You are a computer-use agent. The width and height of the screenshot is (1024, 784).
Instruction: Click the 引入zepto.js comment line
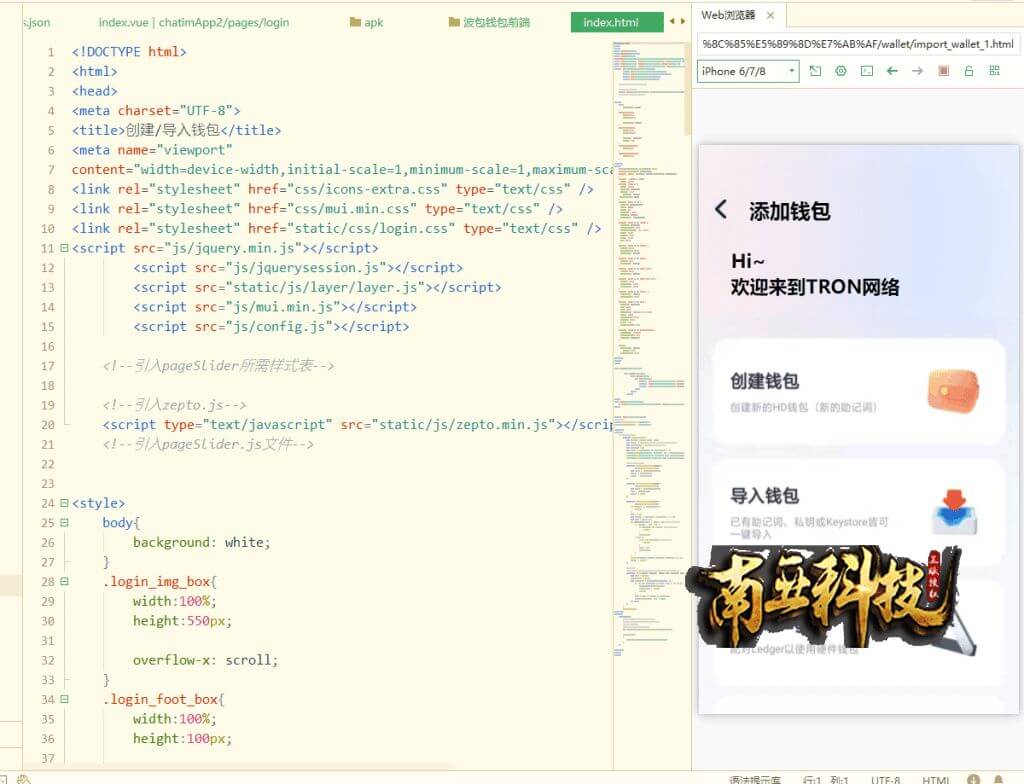tap(174, 405)
